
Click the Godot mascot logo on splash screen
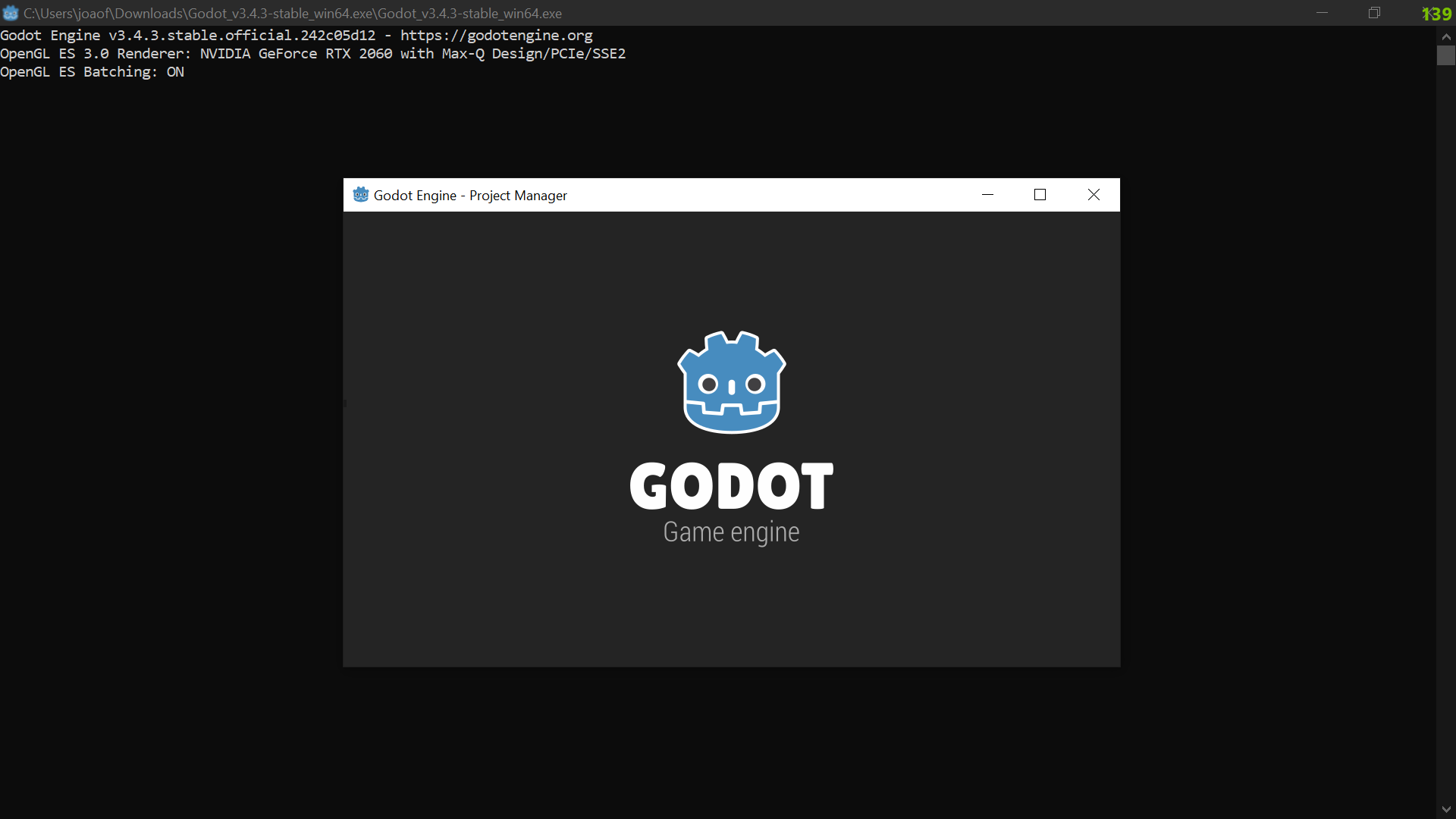click(x=731, y=381)
